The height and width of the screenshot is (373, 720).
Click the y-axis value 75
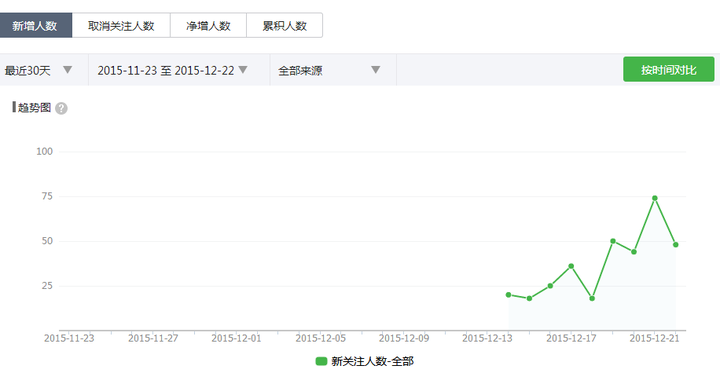[x=47, y=196]
